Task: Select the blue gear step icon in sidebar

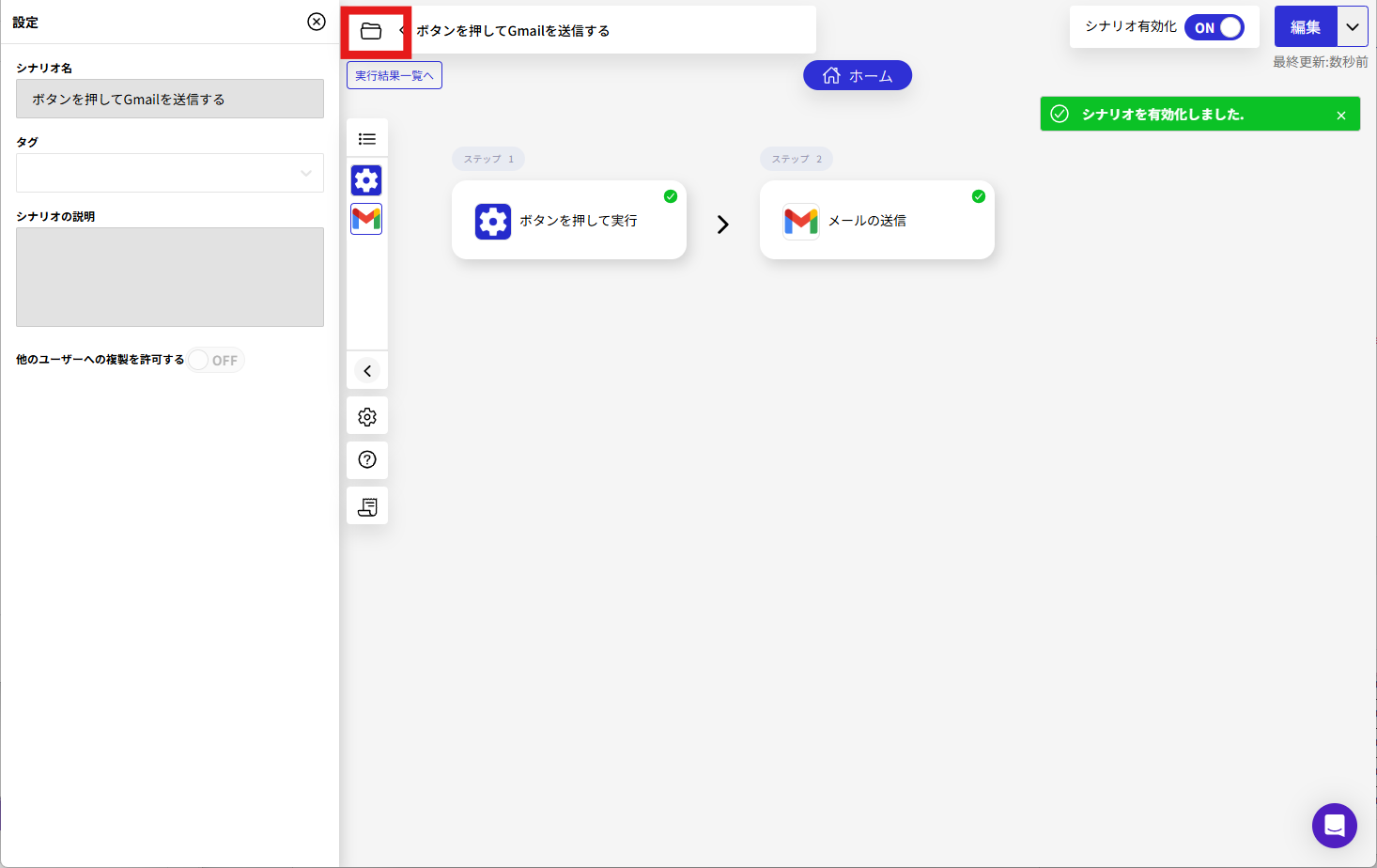Action: pos(366,179)
